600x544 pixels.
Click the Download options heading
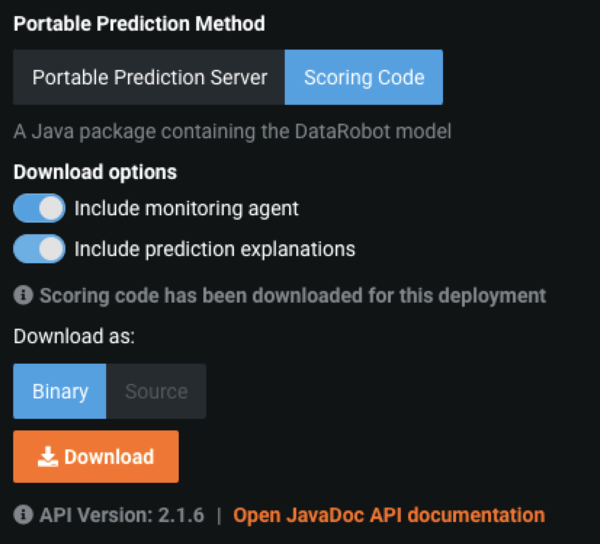(x=95, y=172)
